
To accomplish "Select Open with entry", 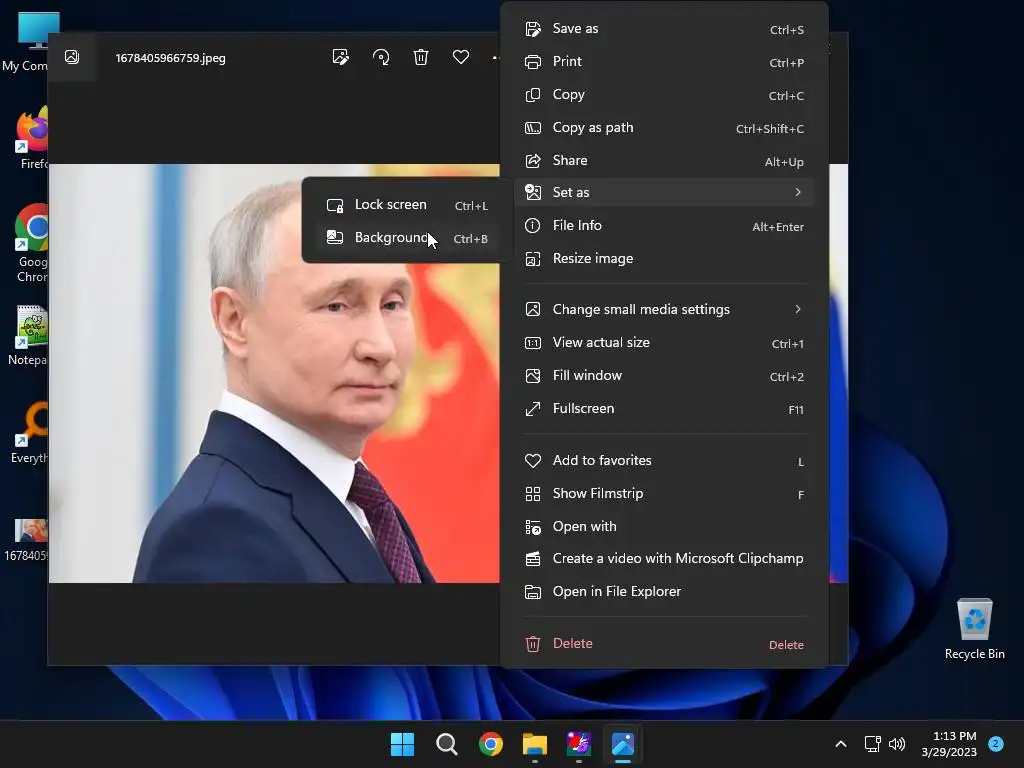I will point(664,526).
